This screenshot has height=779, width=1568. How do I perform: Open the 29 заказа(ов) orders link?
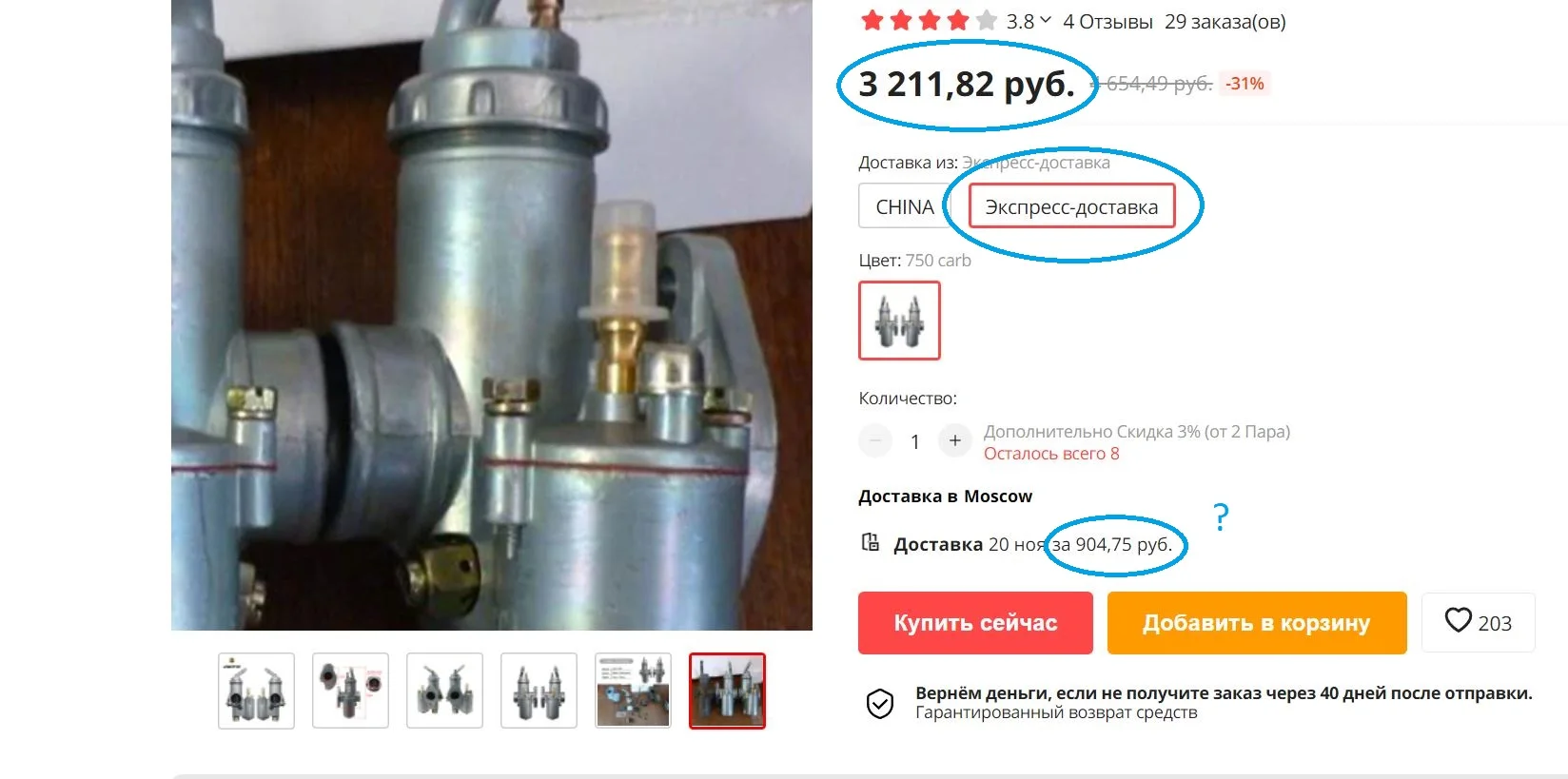tap(1225, 21)
